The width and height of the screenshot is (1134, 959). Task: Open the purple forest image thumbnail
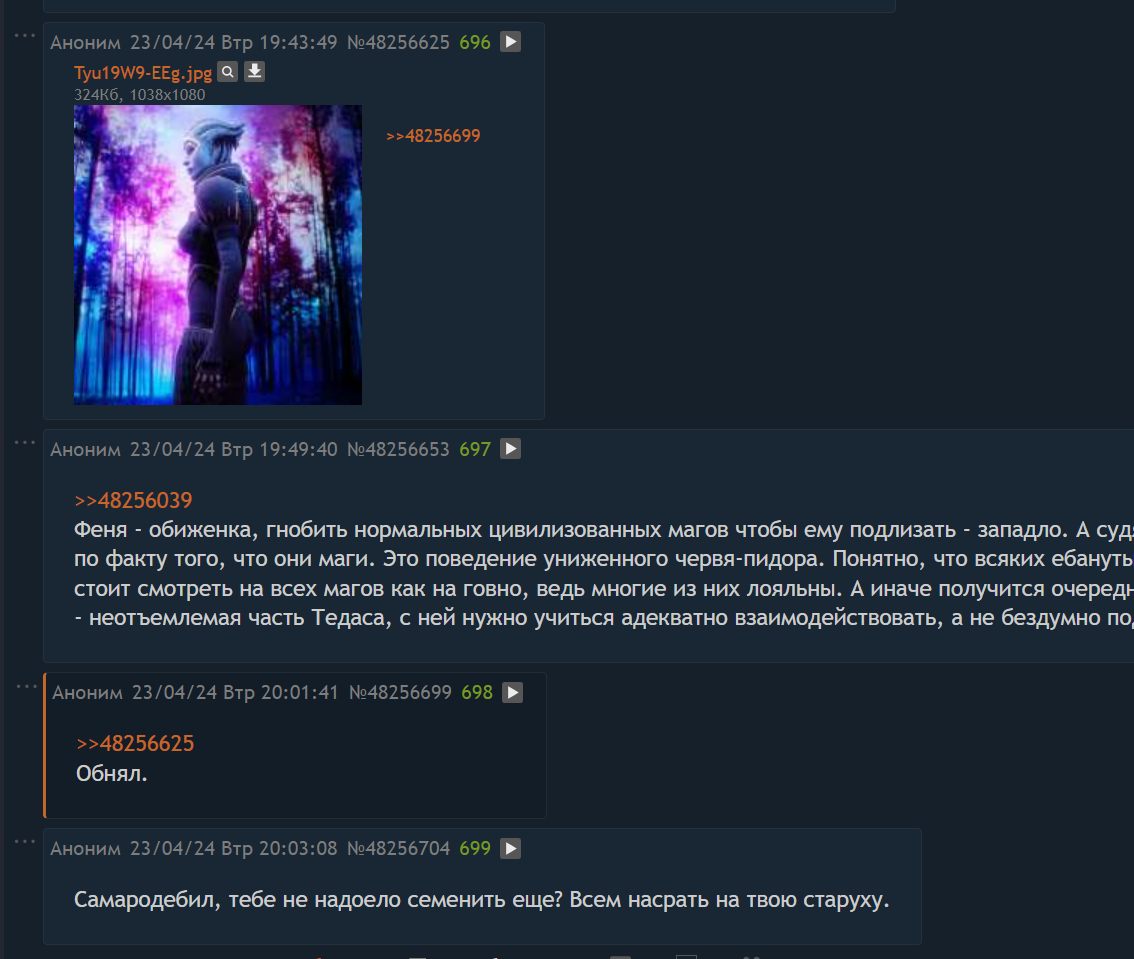218,255
